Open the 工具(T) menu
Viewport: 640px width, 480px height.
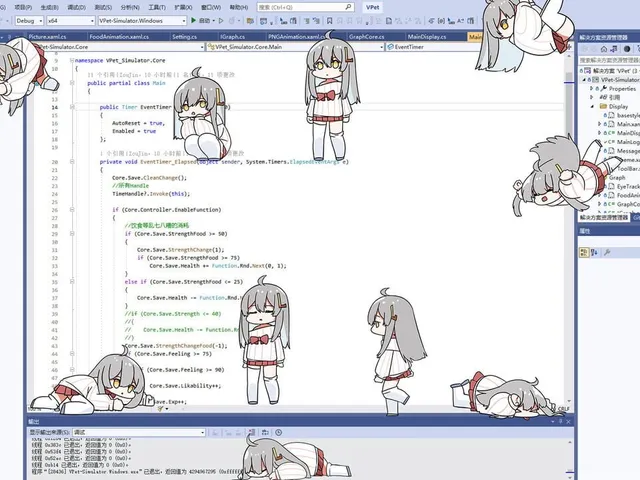coord(157,7)
